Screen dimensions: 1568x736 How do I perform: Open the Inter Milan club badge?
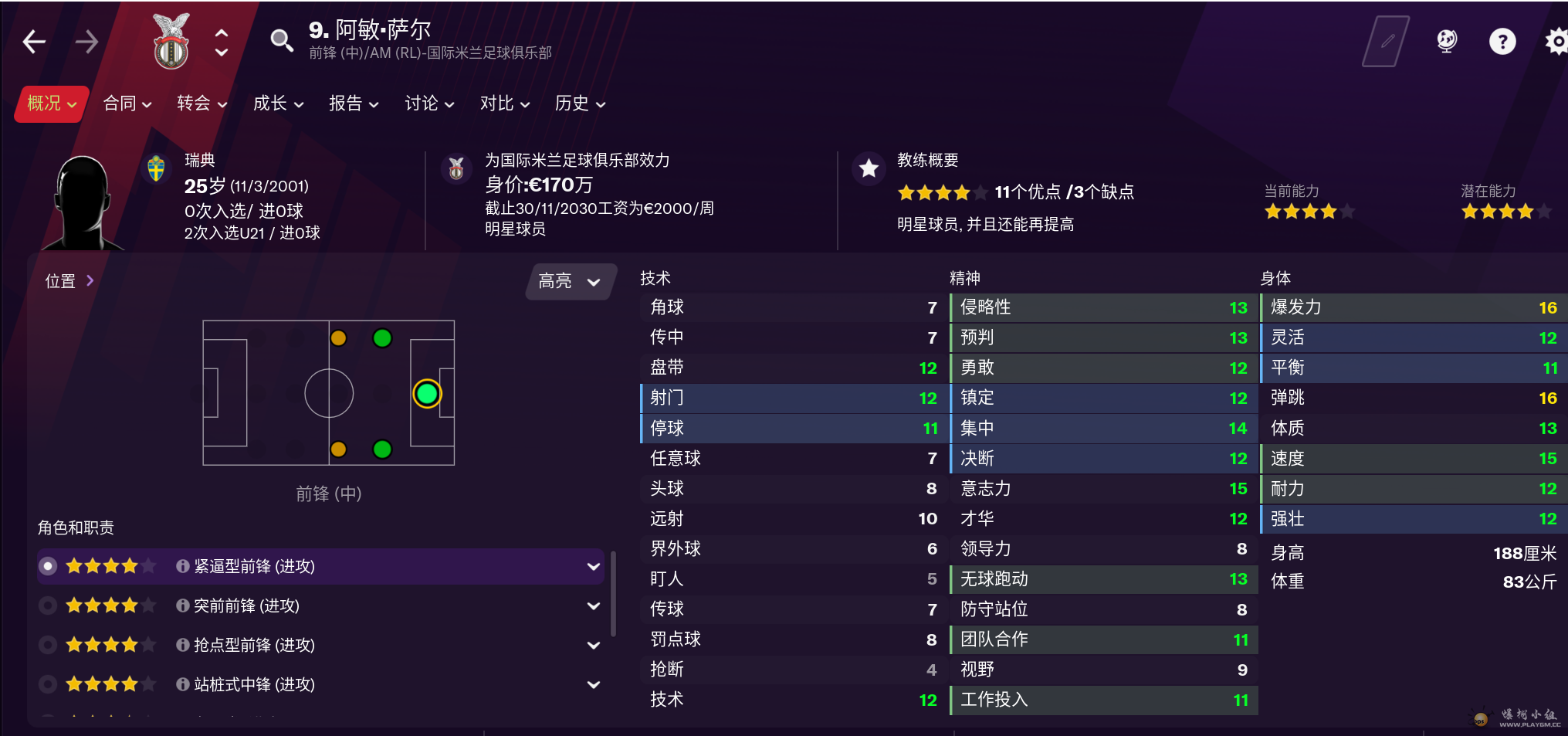tap(171, 42)
